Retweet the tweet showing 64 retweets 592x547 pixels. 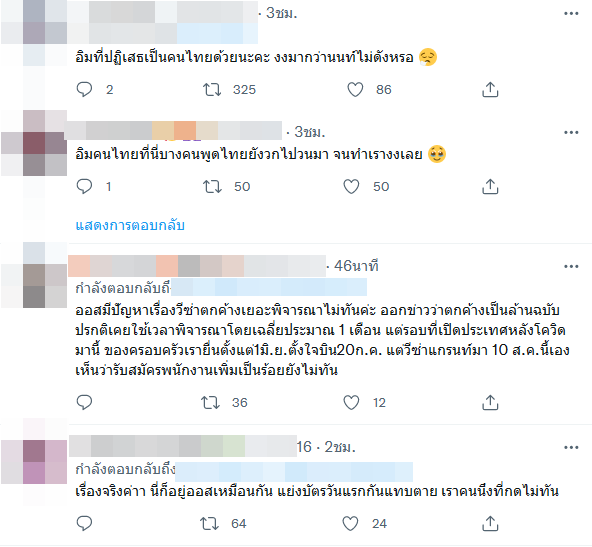tap(209, 524)
